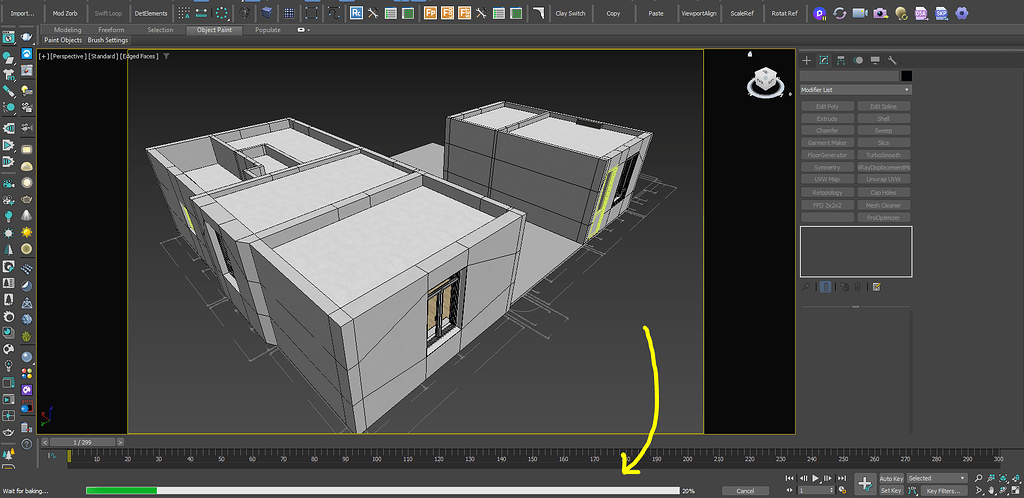Switch to the Populate ribbon tab
This screenshot has width=1024, height=498.
coord(268,30)
